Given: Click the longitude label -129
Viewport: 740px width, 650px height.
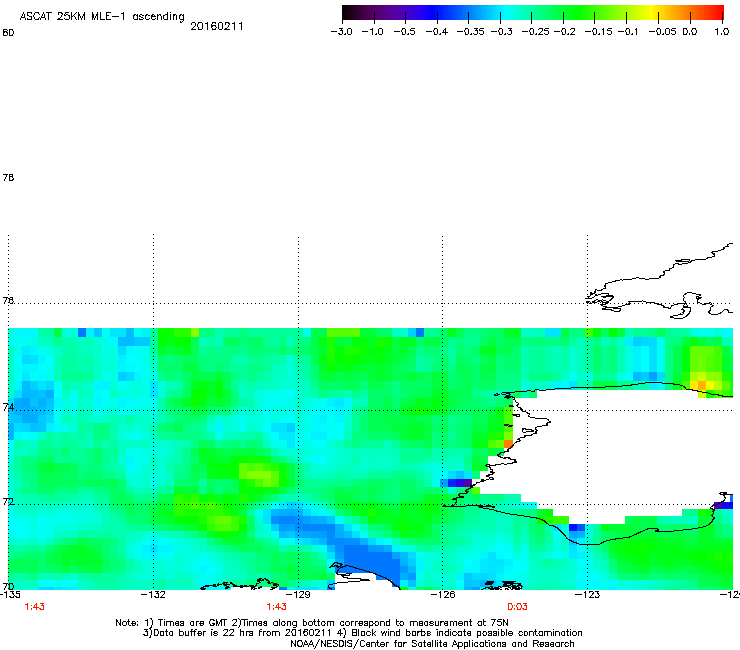Looking at the screenshot, I should point(298,595).
